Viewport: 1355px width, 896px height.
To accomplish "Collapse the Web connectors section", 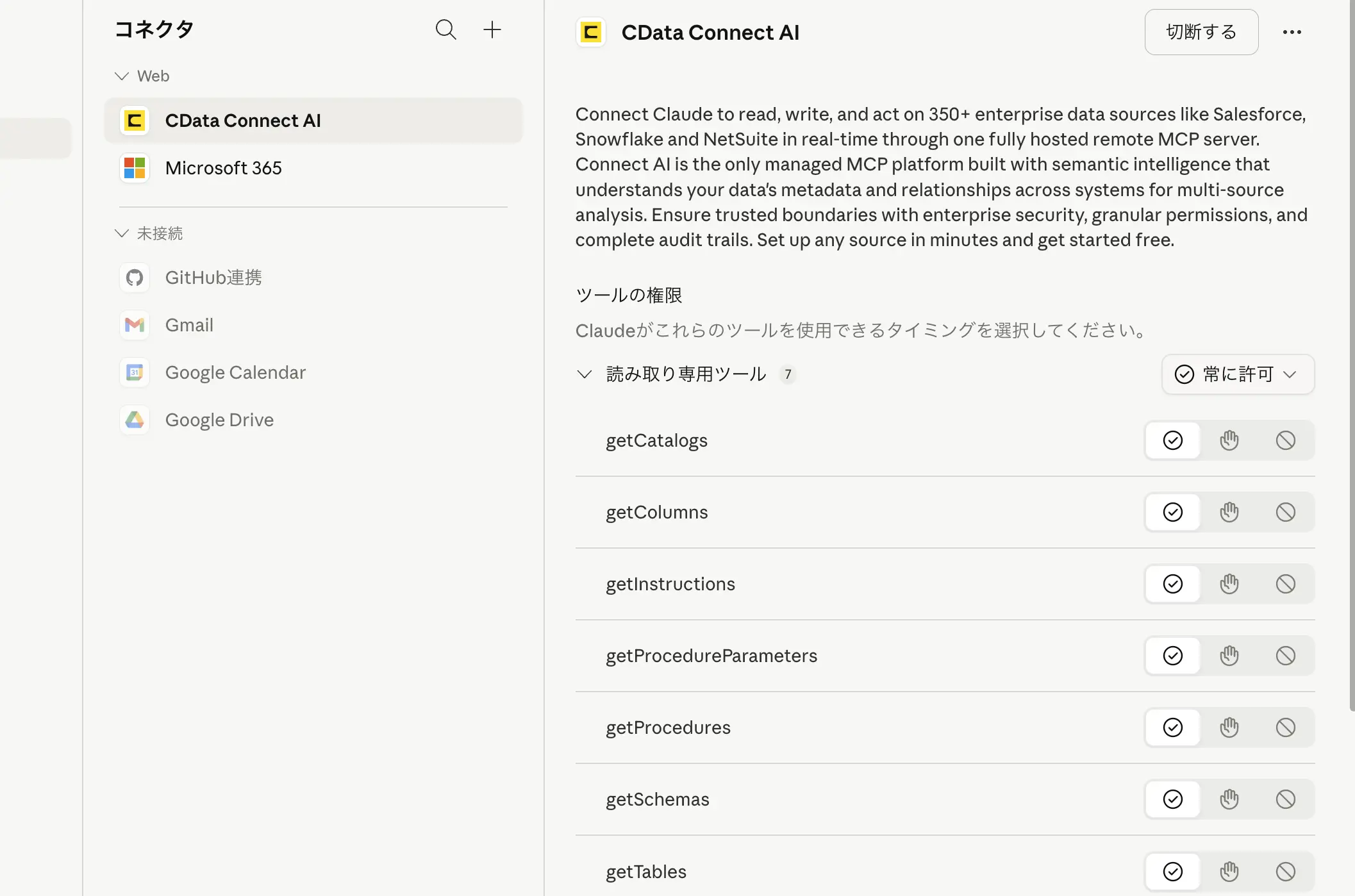I will (x=122, y=76).
